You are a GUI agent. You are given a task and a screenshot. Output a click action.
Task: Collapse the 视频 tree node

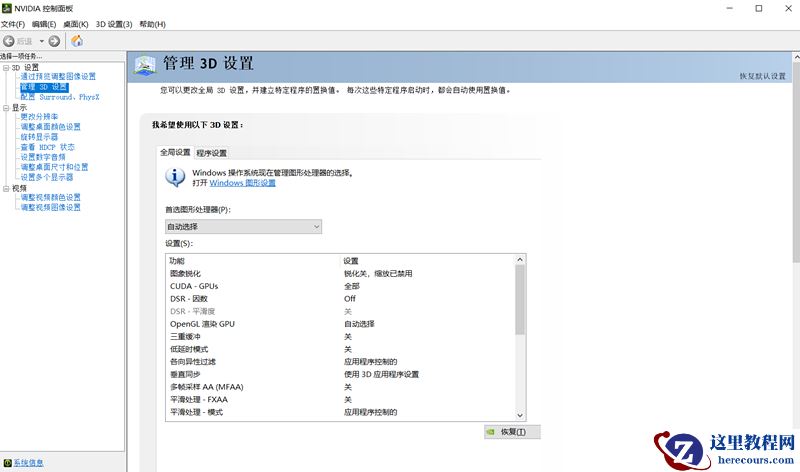coord(6,188)
